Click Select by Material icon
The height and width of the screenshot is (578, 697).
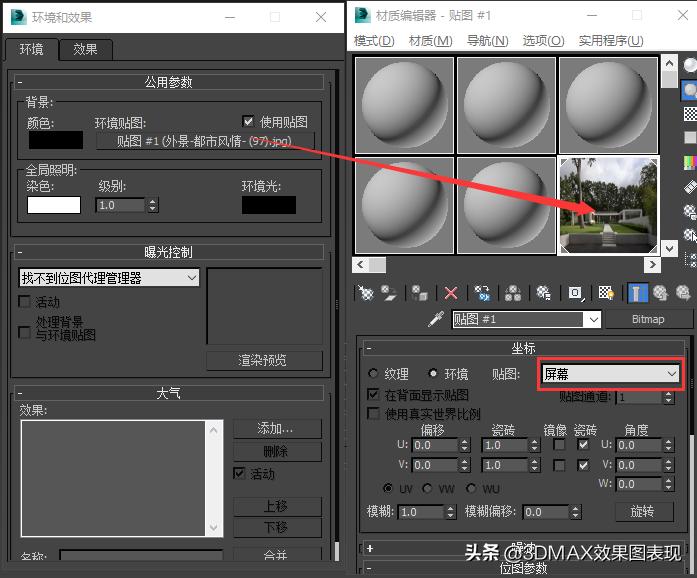689,234
